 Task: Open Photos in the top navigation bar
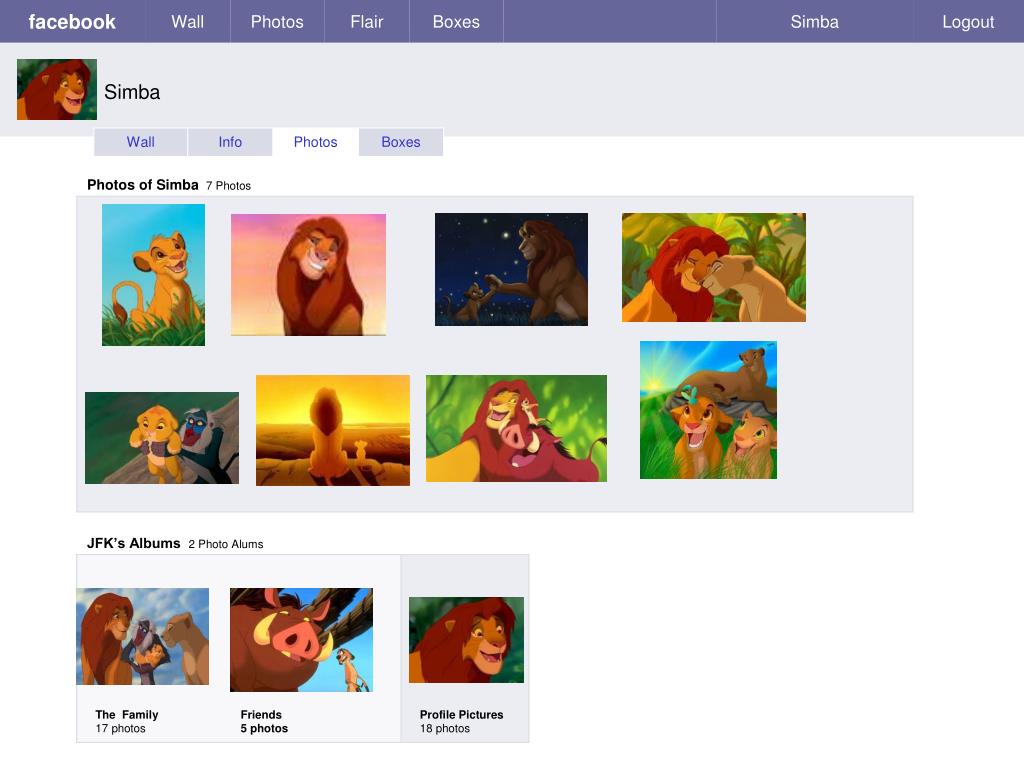tap(277, 22)
